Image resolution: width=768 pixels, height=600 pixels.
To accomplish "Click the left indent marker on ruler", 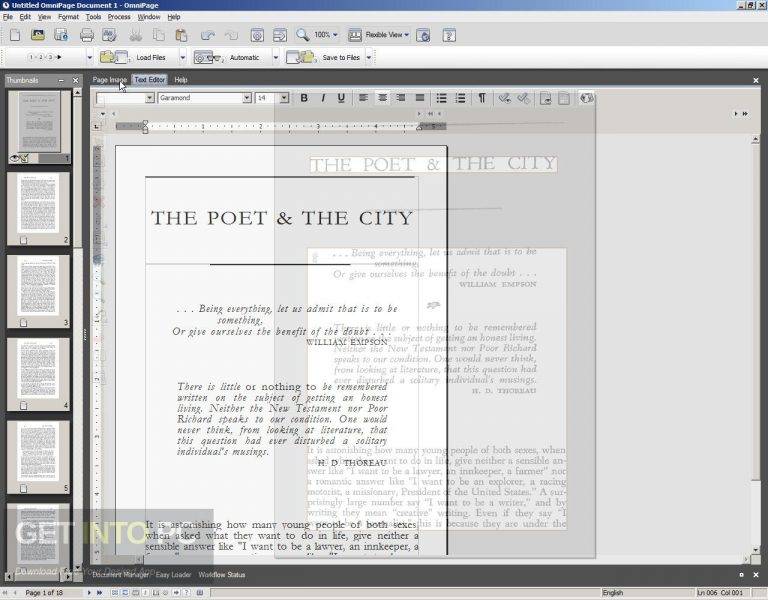I will [x=145, y=127].
